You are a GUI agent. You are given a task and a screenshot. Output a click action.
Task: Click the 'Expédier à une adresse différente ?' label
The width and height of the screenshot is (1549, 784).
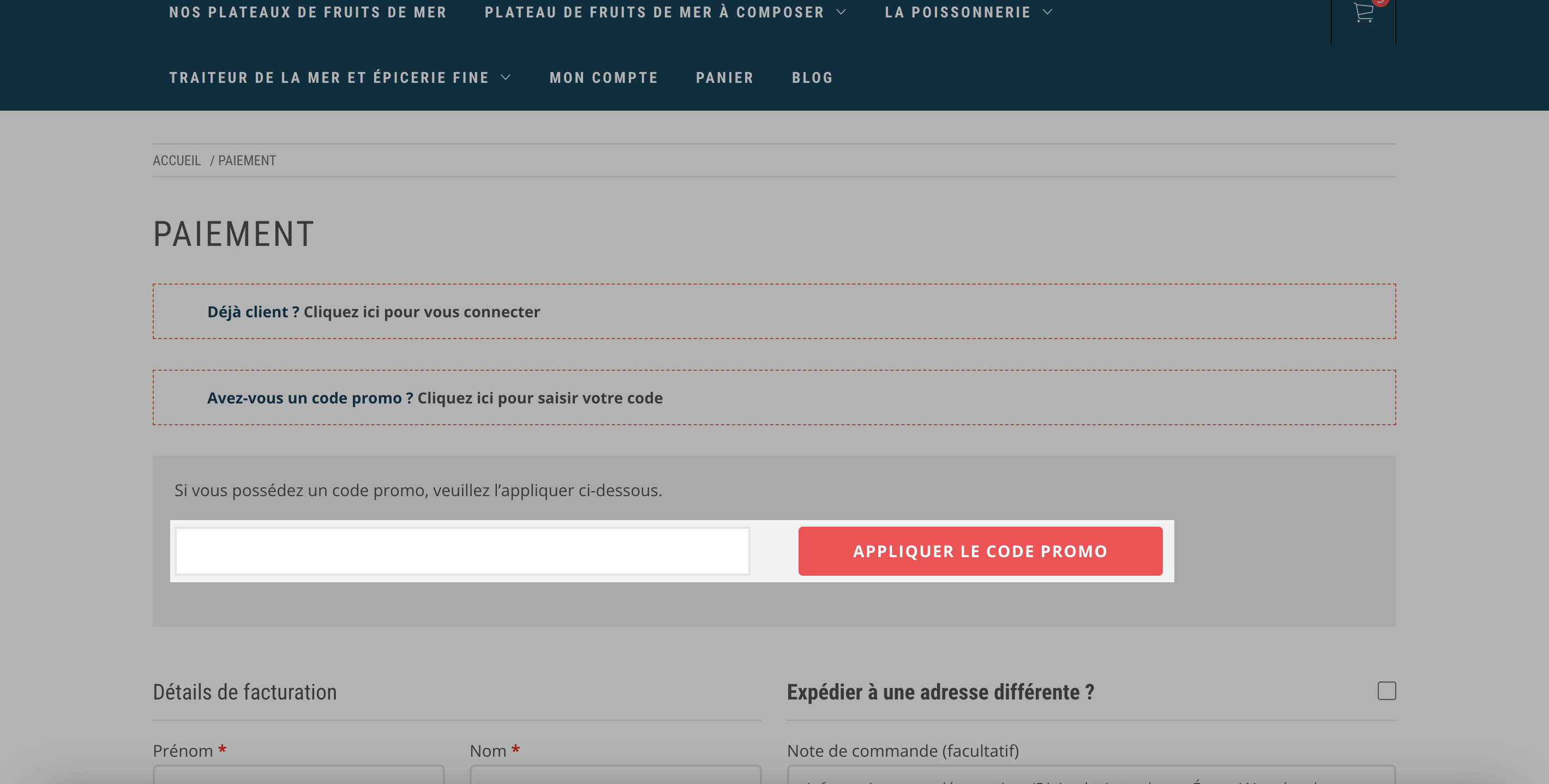point(940,692)
